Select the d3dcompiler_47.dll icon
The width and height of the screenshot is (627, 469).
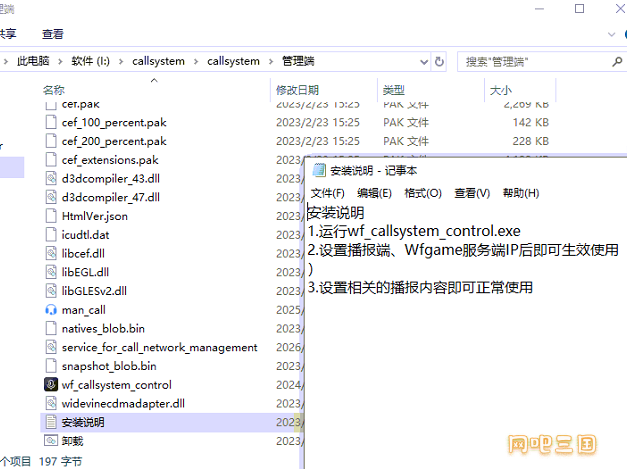[x=51, y=197]
